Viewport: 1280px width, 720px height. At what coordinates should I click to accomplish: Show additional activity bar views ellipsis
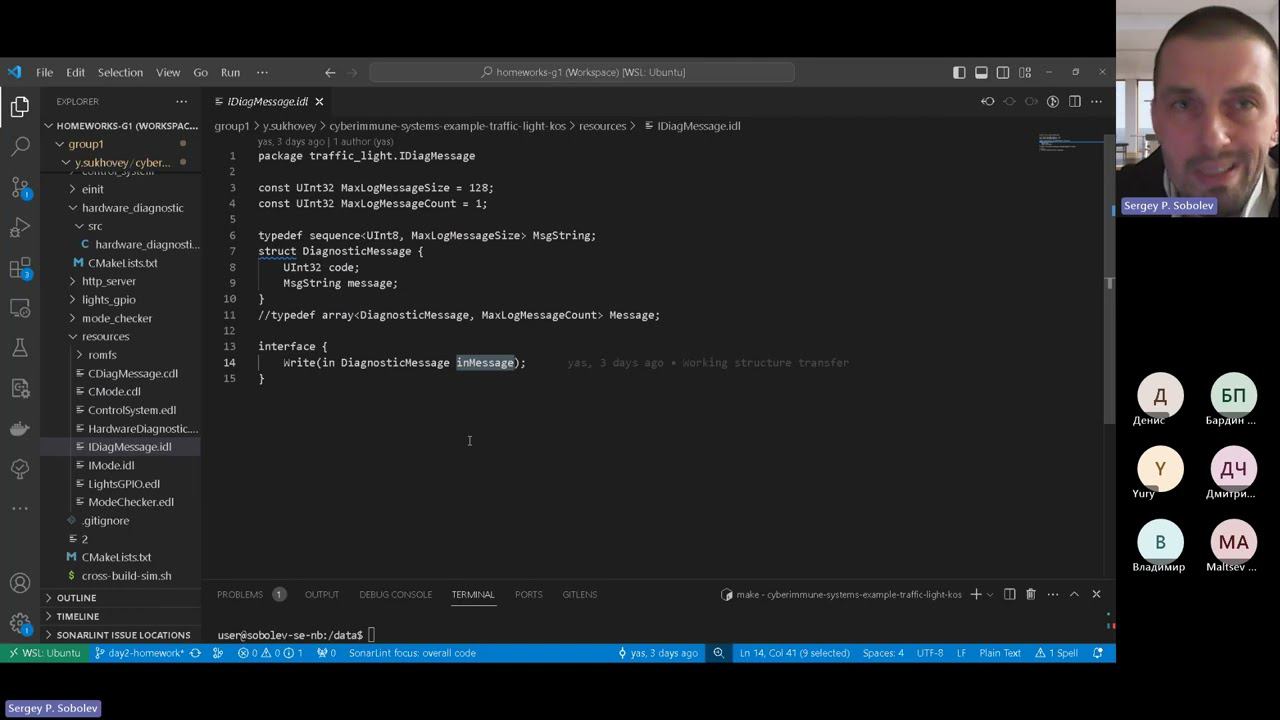20,508
